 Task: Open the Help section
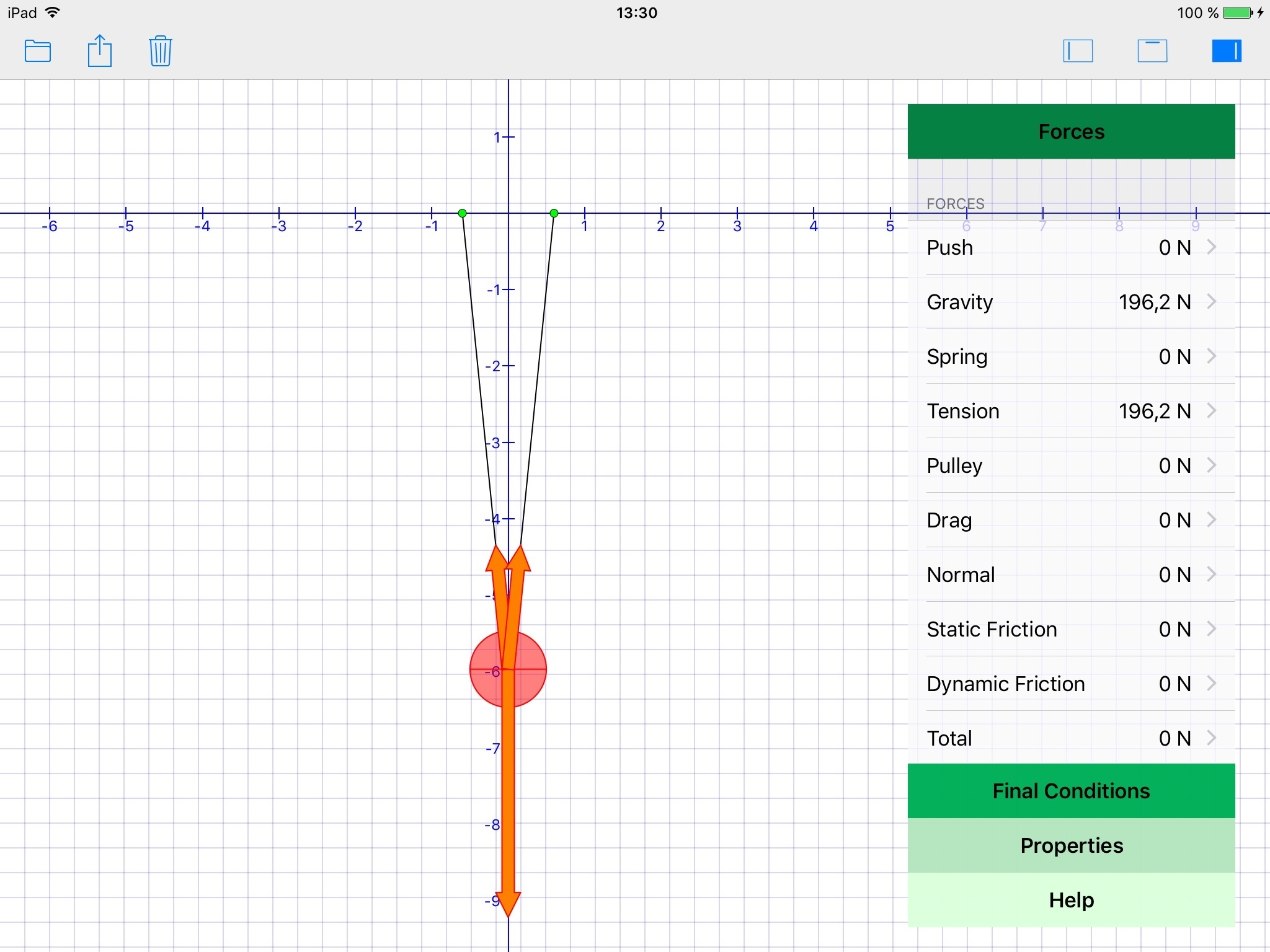[x=1071, y=900]
